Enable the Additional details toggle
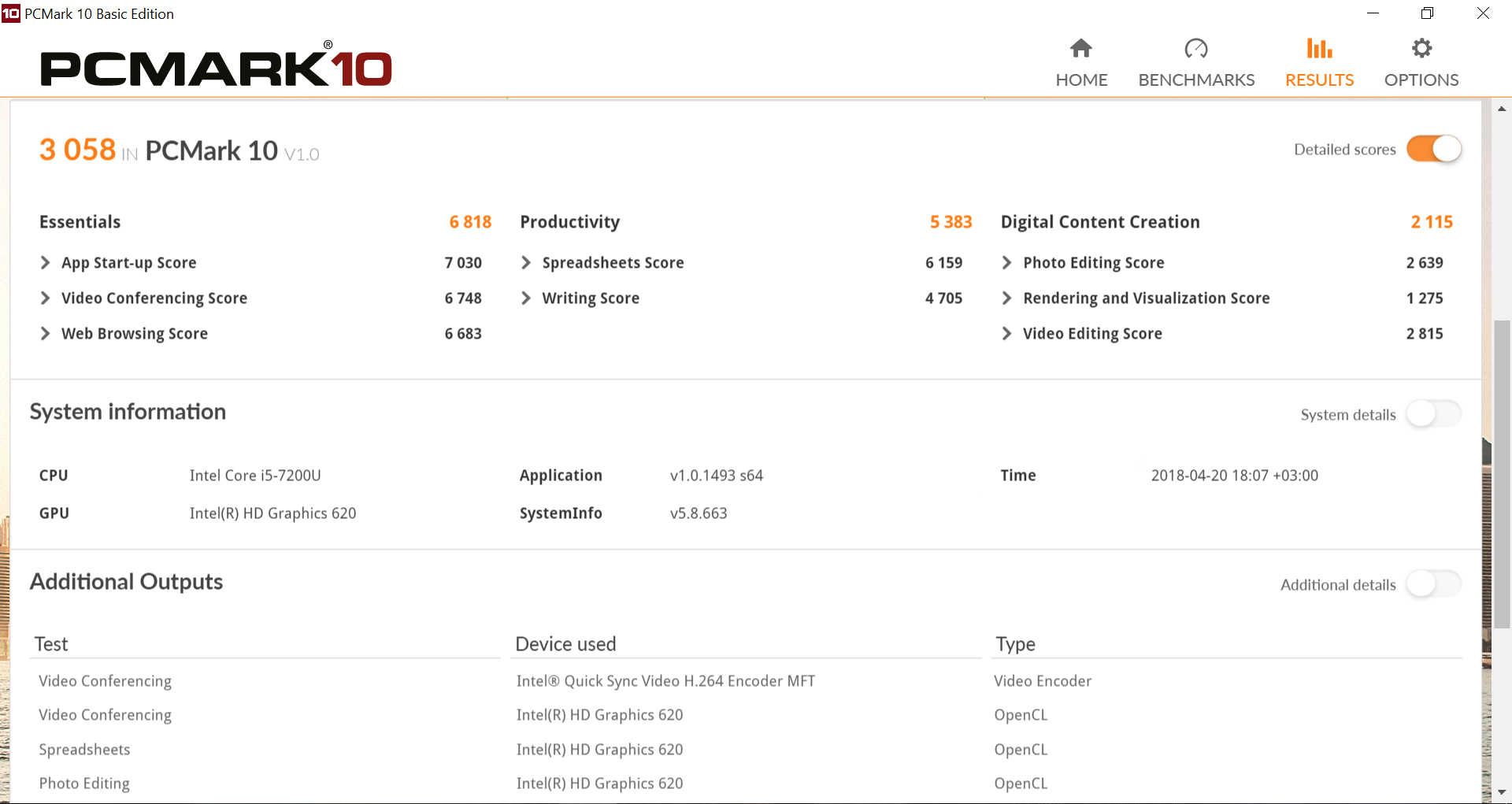 1434,584
